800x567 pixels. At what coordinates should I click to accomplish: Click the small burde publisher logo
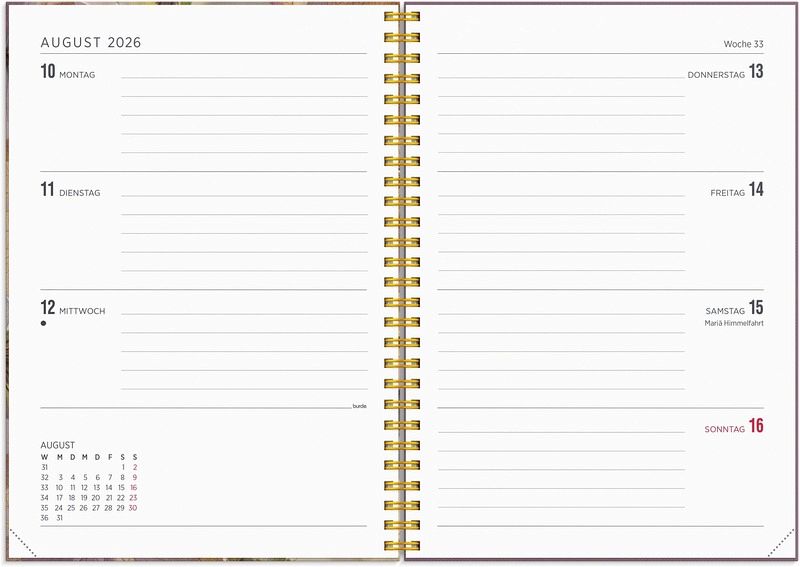coord(359,406)
